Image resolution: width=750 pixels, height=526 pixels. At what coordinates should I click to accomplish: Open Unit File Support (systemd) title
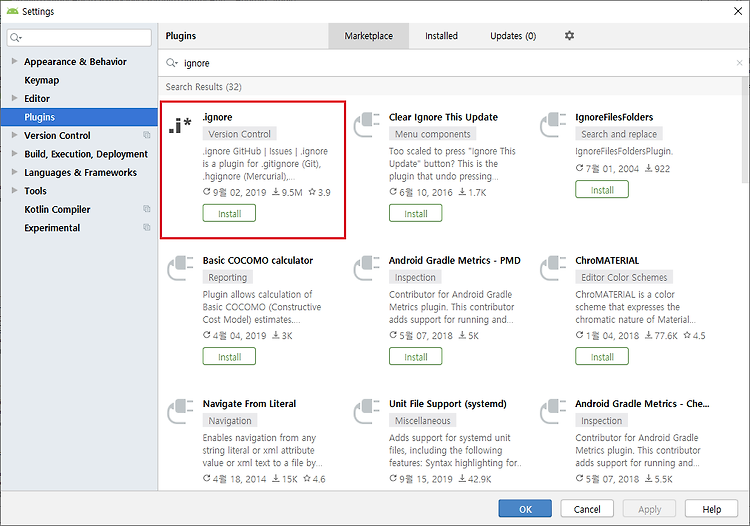tap(448, 404)
